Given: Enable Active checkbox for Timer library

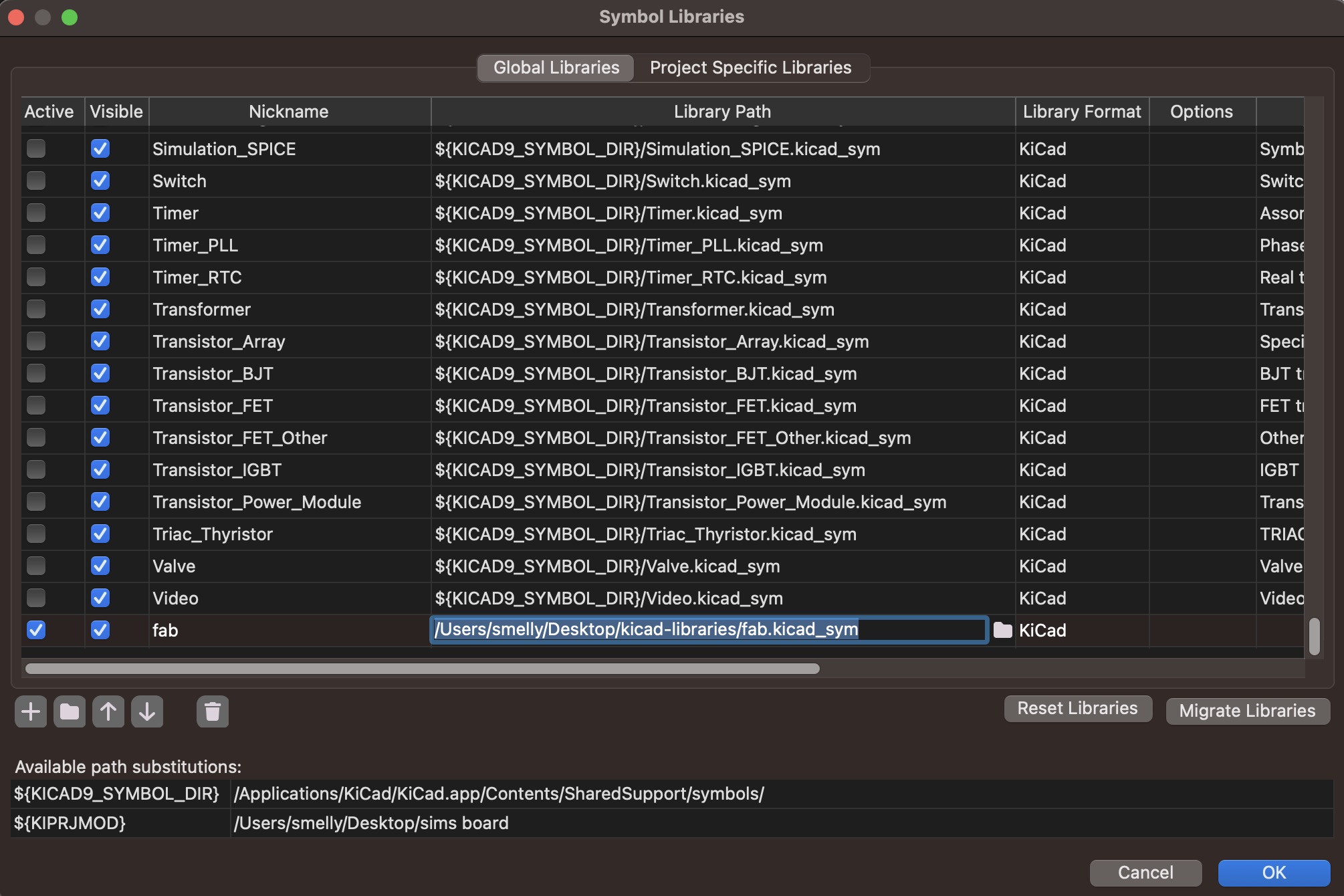Looking at the screenshot, I should pos(36,213).
